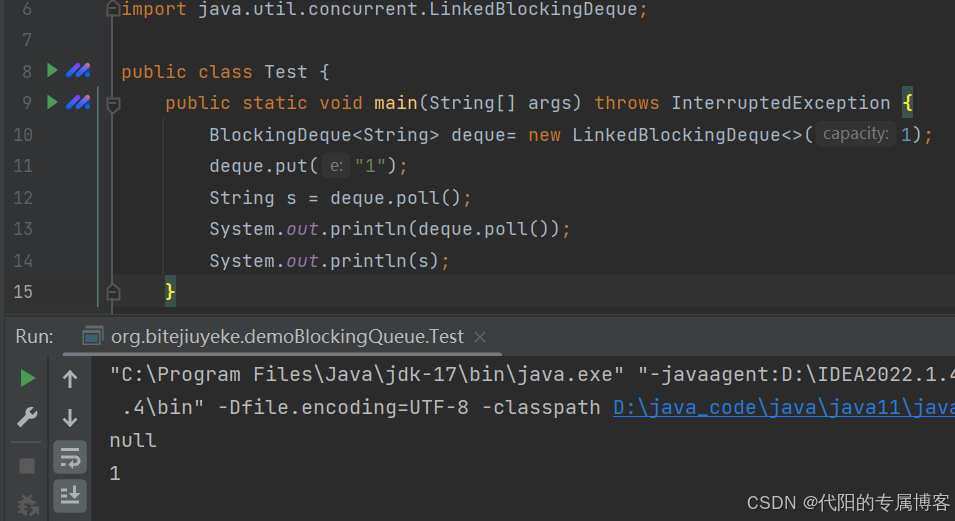Click 'println(deque.poll())' on line 13

point(445,229)
